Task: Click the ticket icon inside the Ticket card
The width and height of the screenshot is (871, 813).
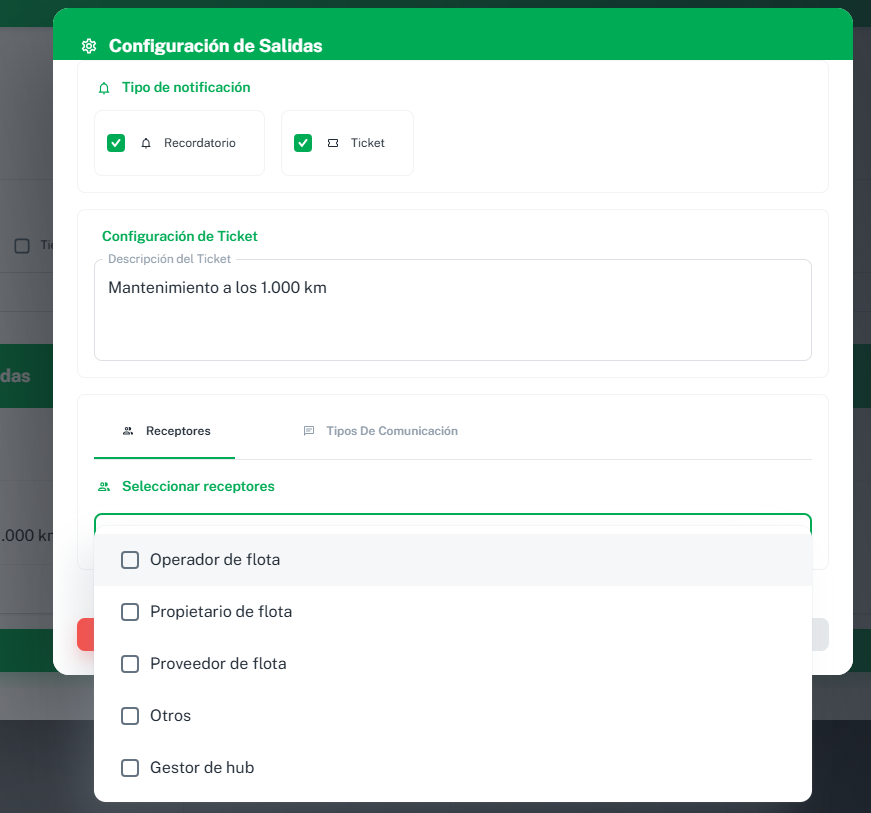Action: point(333,143)
